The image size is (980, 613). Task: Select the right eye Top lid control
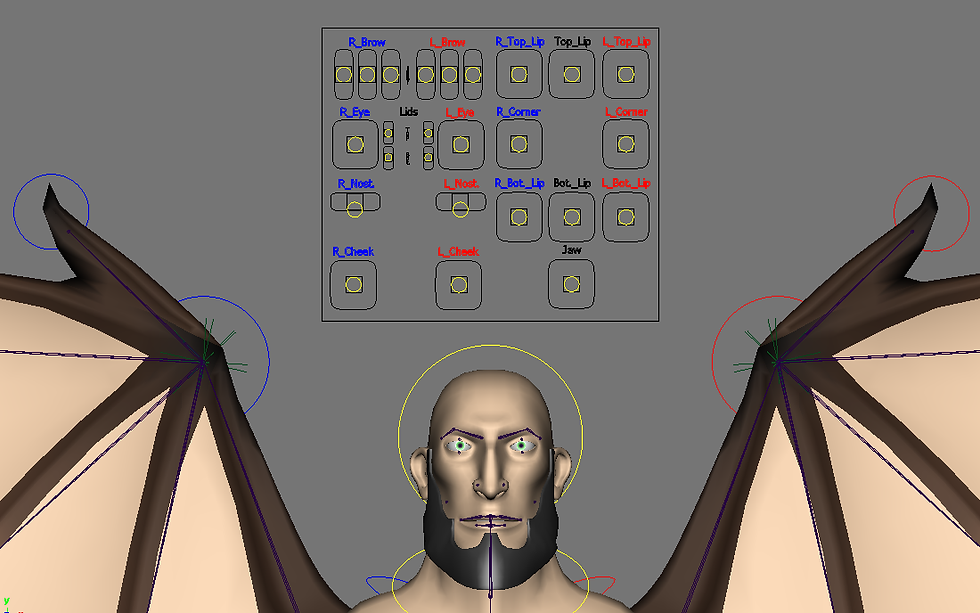coord(388,133)
